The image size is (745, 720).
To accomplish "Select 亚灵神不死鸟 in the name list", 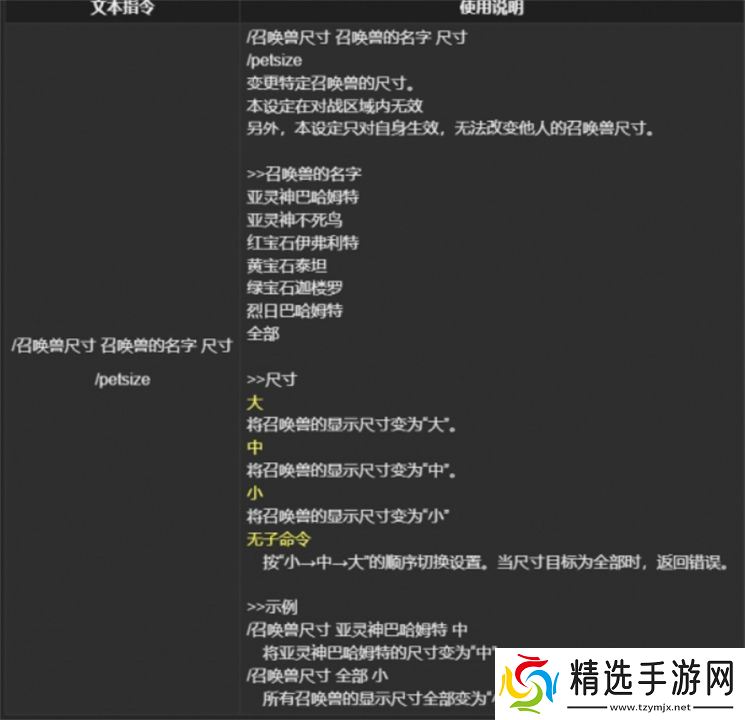I will (x=294, y=220).
